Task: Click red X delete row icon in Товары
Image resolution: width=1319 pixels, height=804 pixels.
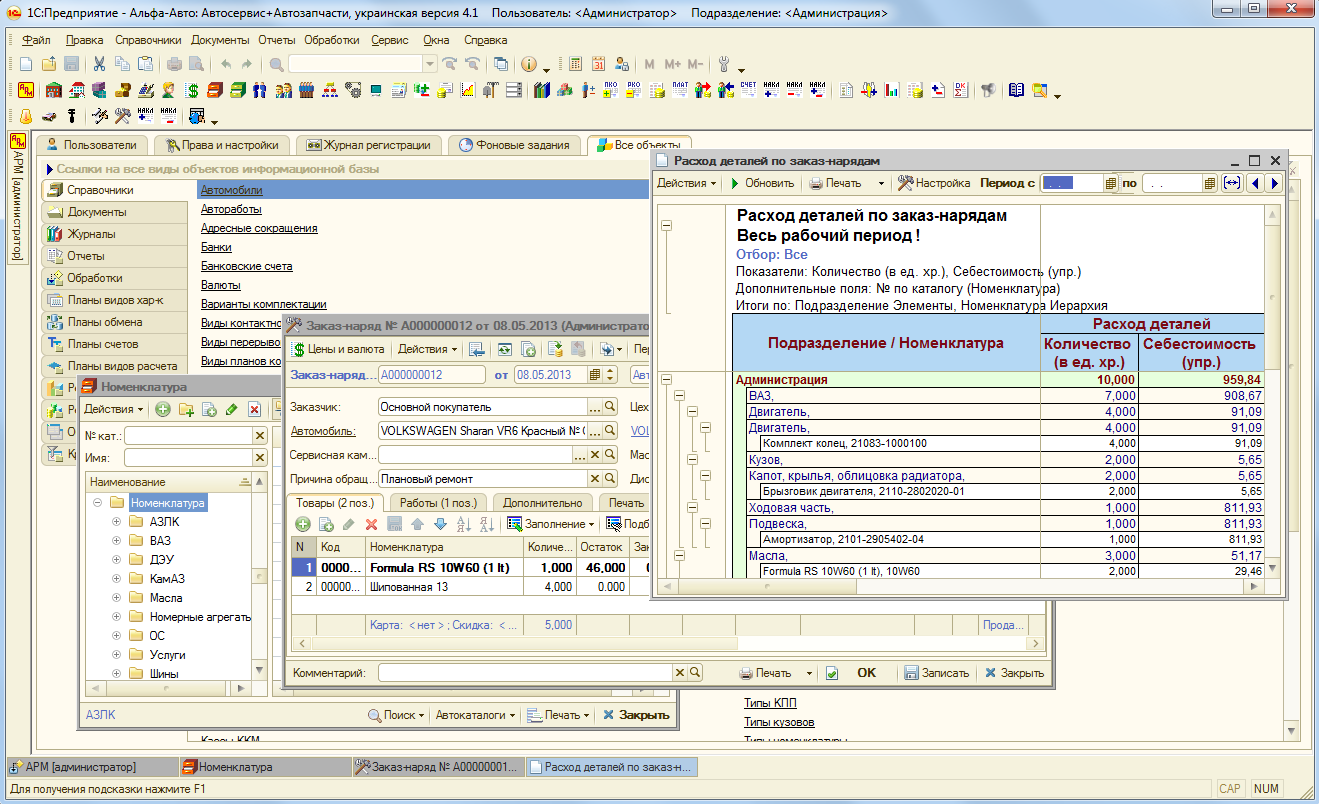Action: point(371,524)
